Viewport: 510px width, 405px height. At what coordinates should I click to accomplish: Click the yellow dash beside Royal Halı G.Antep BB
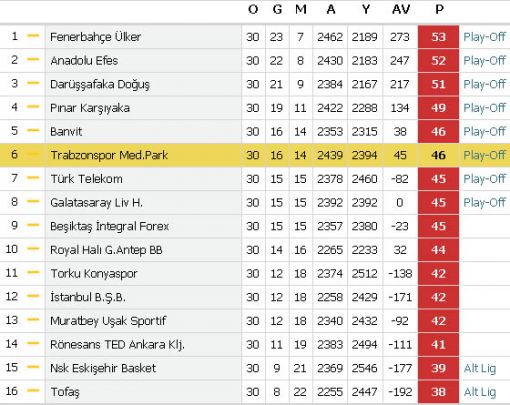click(33, 249)
